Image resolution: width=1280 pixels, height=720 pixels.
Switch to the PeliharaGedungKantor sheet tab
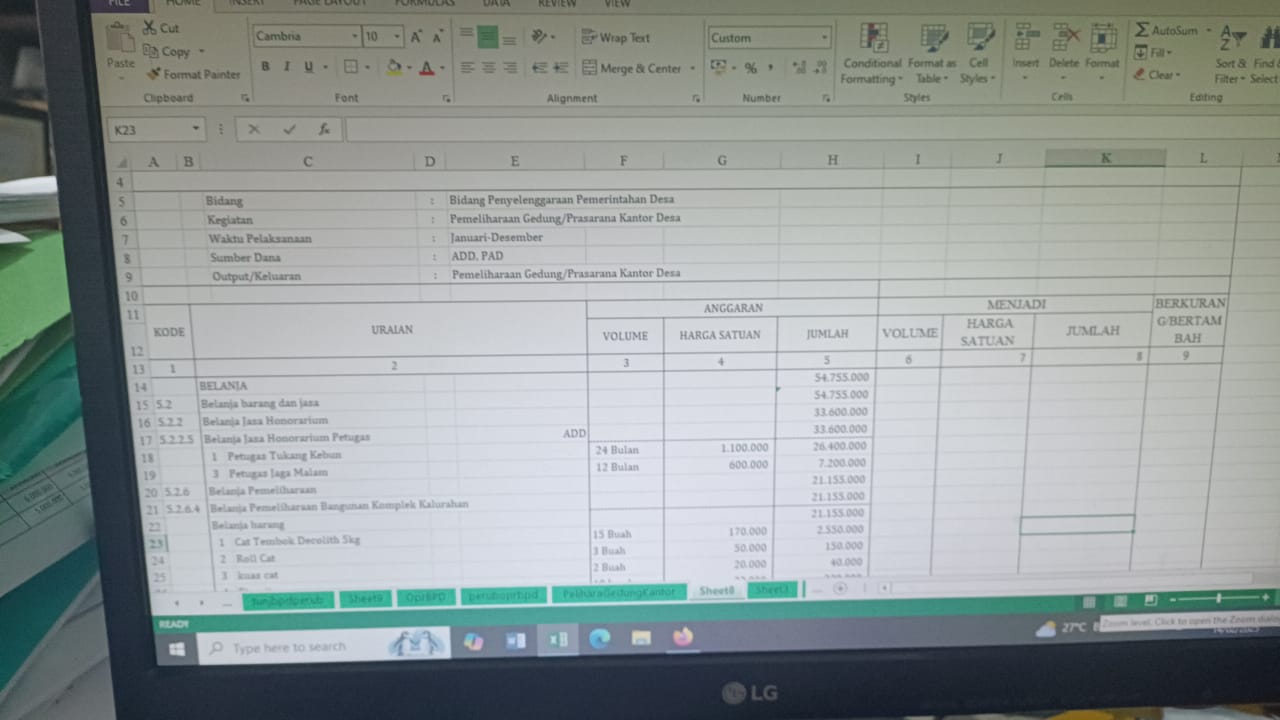(x=620, y=593)
